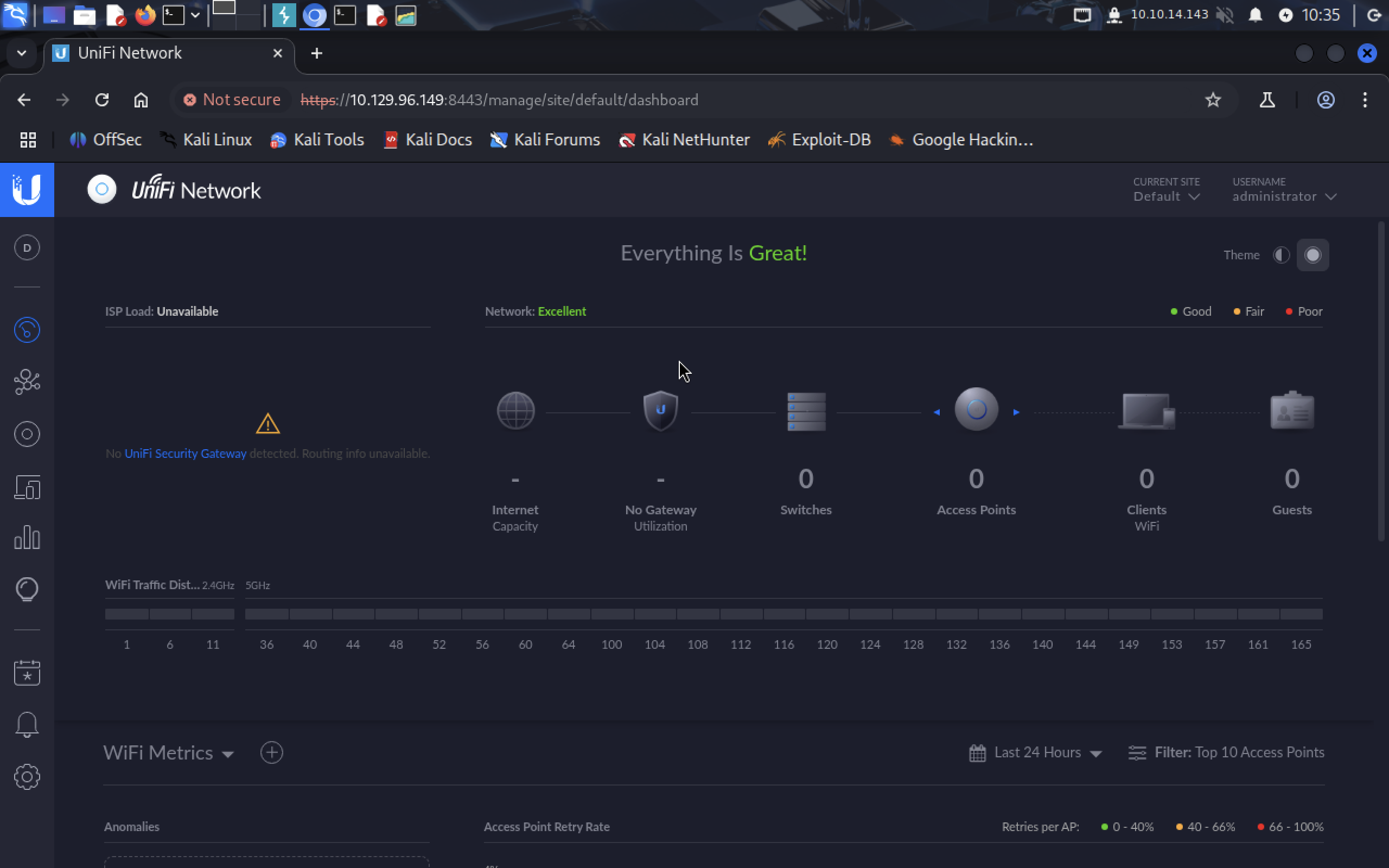Viewport: 1389px width, 868px height.
Task: Follow the UniFi Security Gateway link
Action: click(x=186, y=454)
